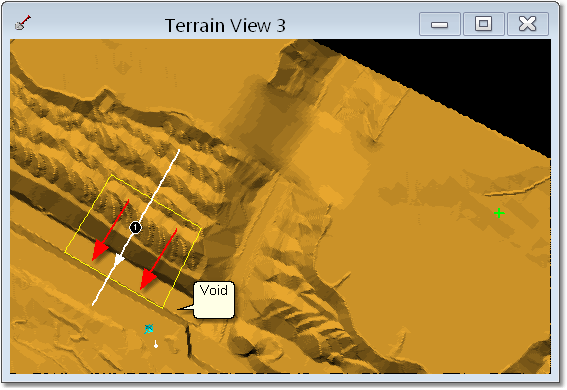
Task: Close the Terrain View 3 window
Action: click(528, 24)
